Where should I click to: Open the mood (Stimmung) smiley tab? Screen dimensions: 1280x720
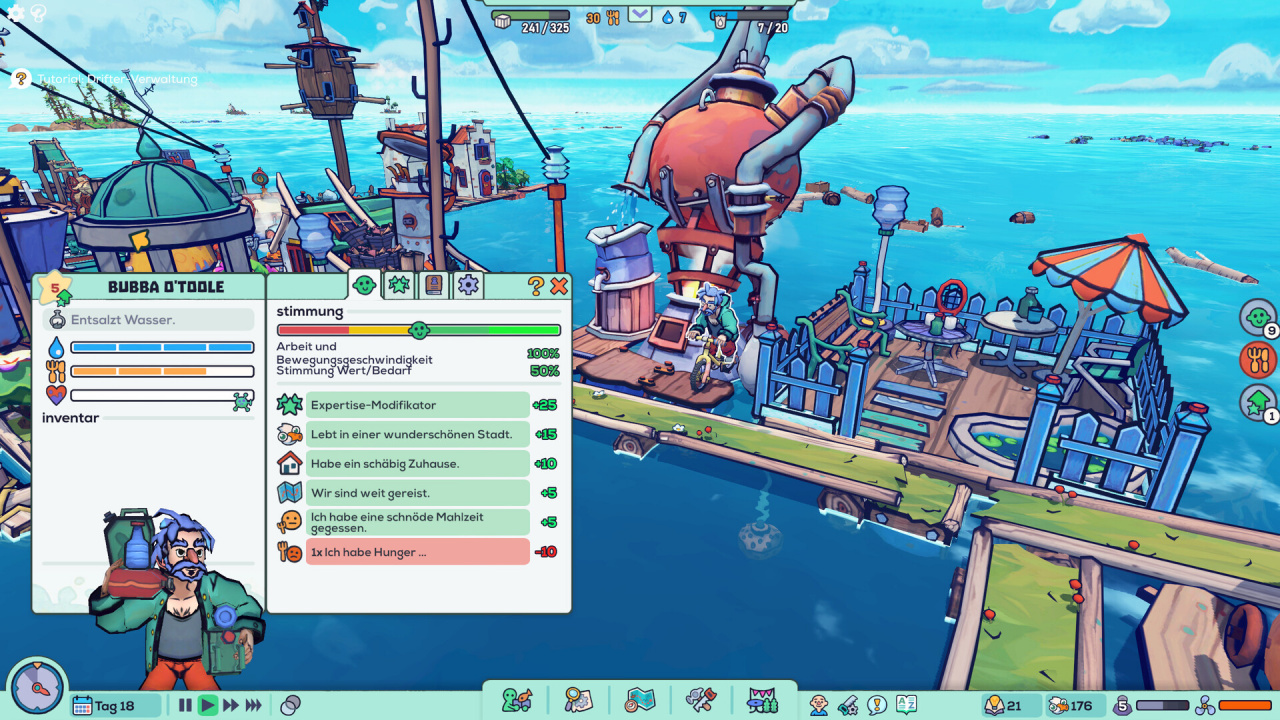(365, 286)
